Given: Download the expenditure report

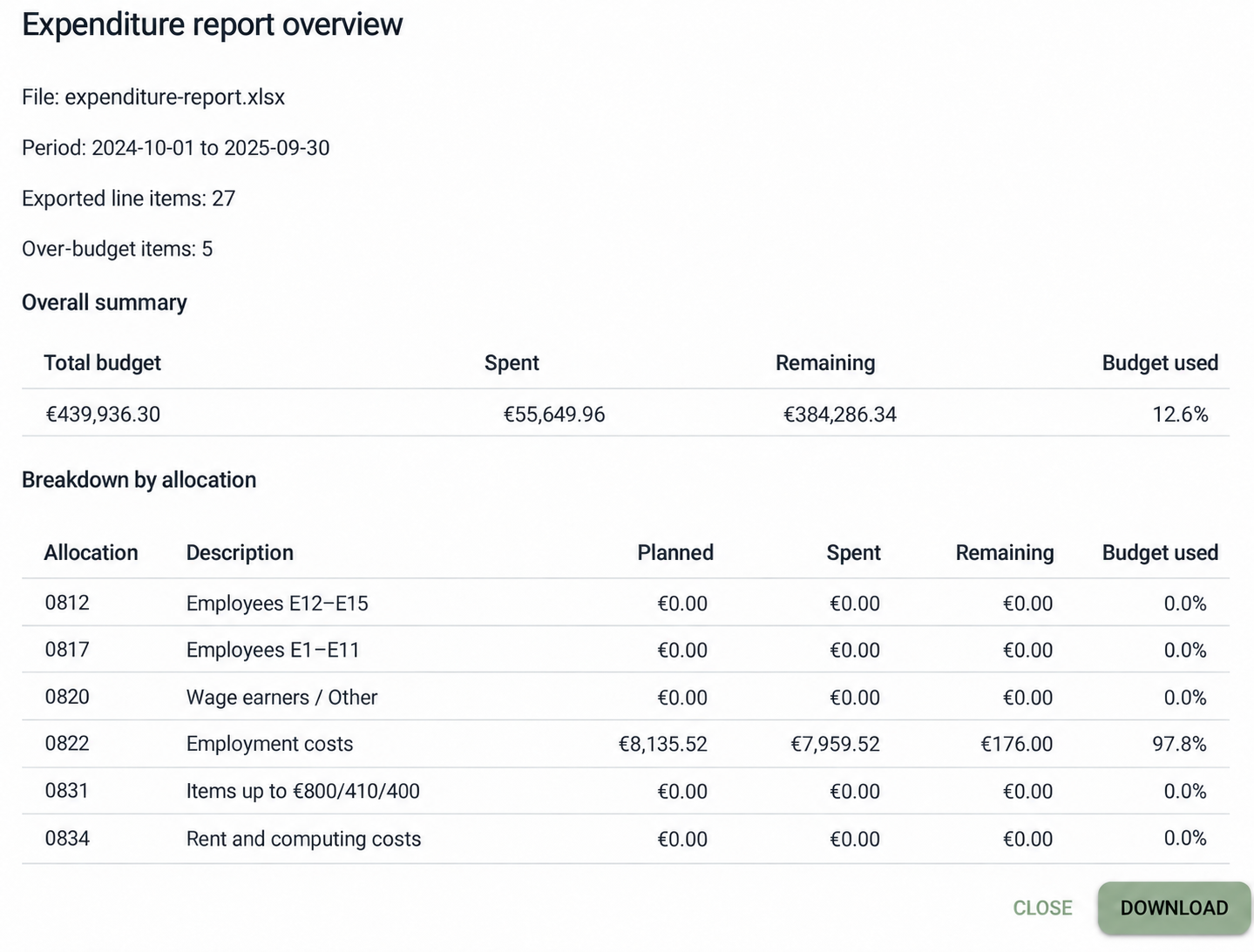Looking at the screenshot, I should click(1174, 908).
